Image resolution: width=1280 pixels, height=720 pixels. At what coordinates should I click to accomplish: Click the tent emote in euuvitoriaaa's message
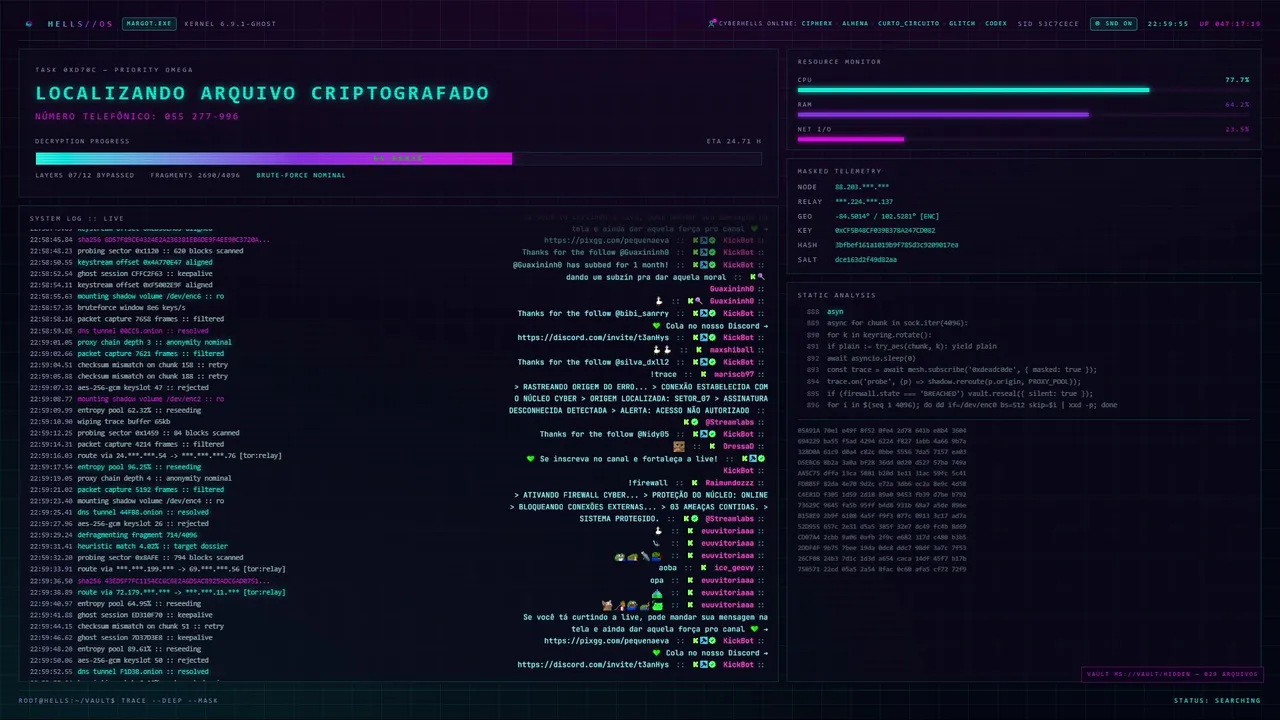(x=657, y=593)
